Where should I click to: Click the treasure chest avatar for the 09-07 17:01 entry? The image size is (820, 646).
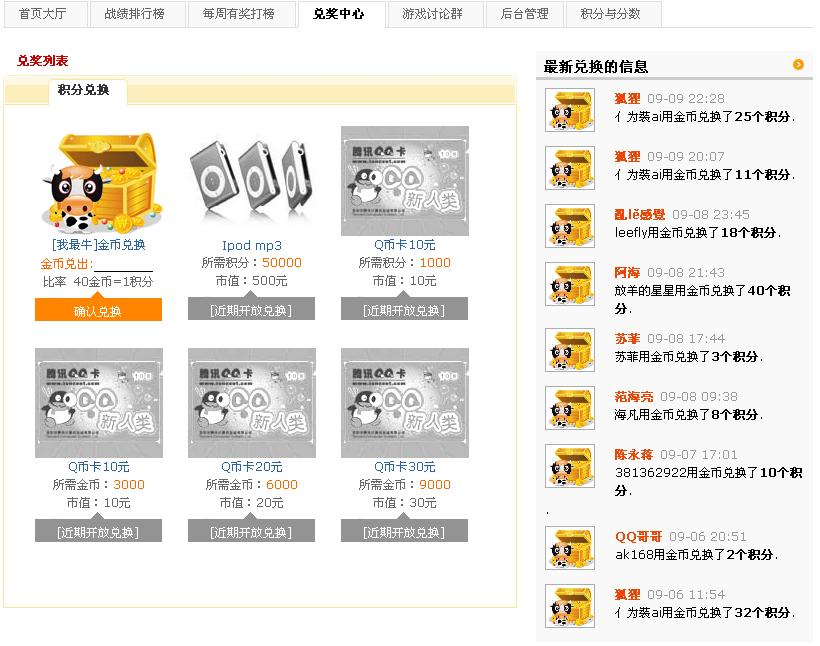click(570, 466)
